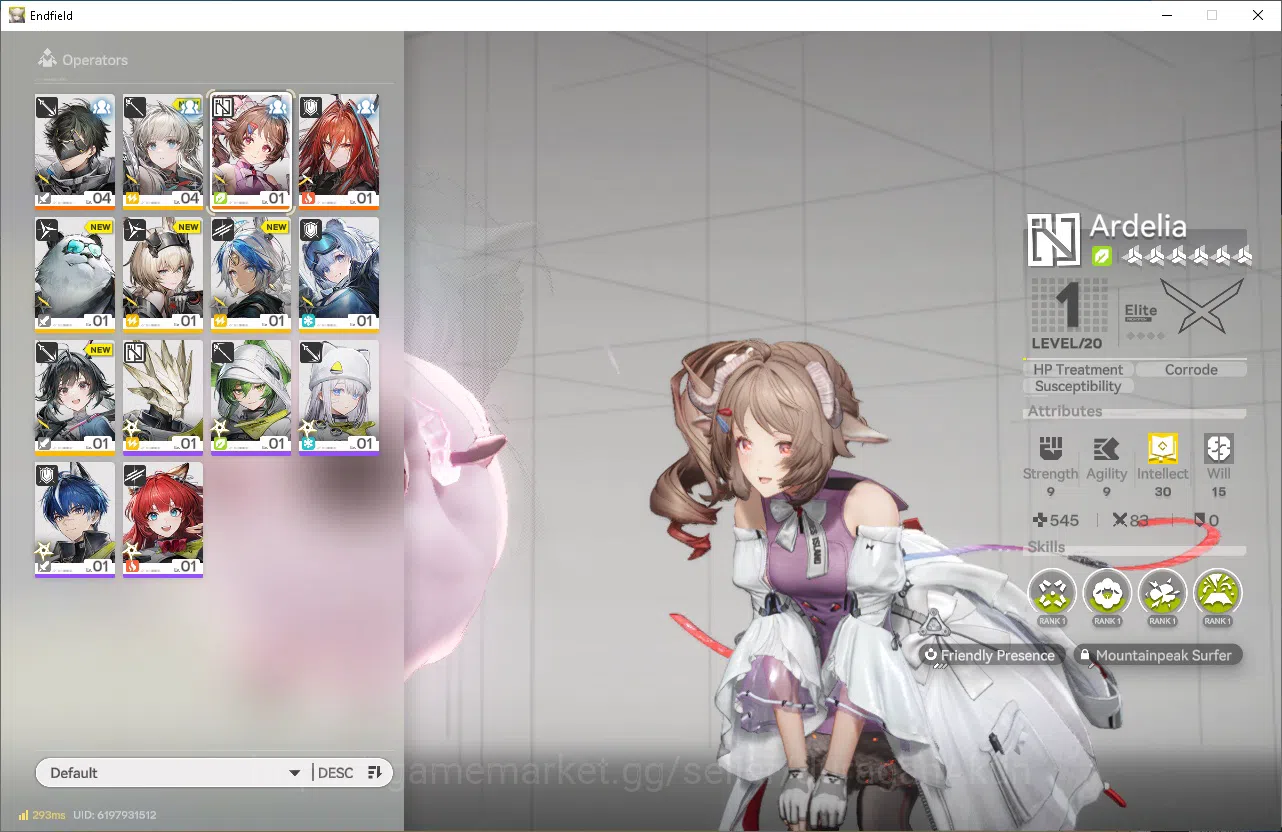Select the highlighted Ardelia operator card
1282x832 pixels.
coord(251,151)
